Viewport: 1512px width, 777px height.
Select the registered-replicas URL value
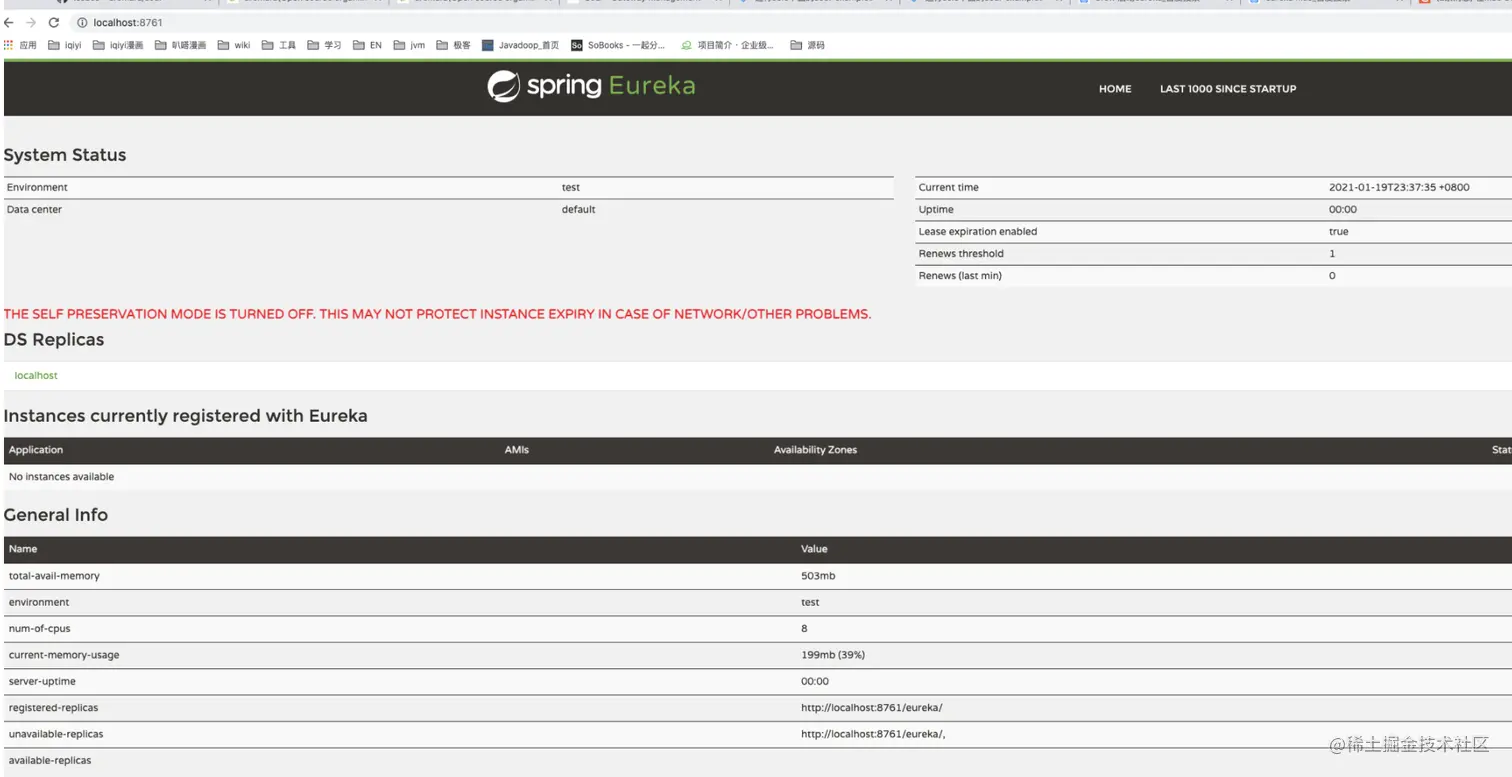(872, 708)
